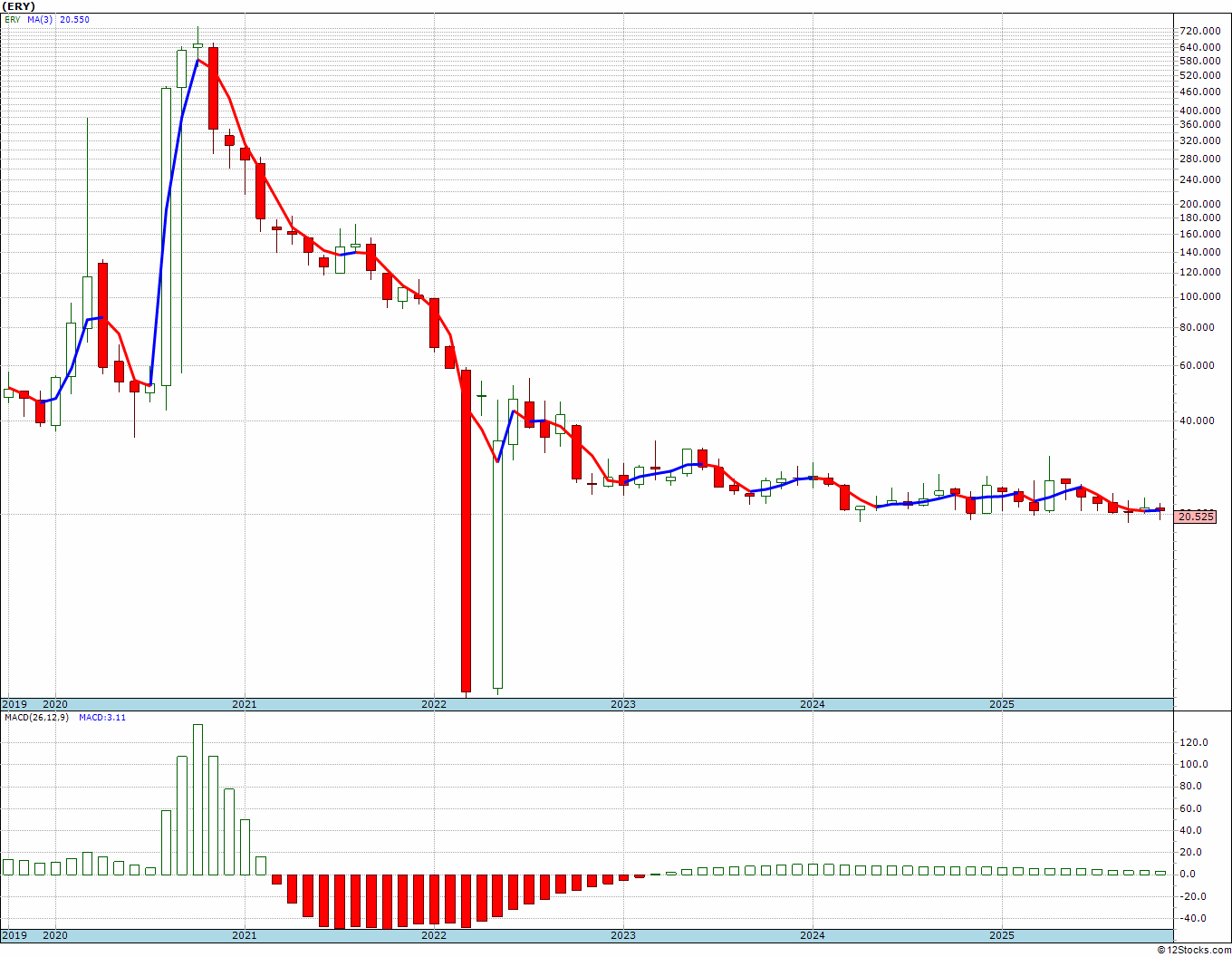This screenshot has height=957, width=1232.
Task: Click the 280.000 price level
Action: click(x=1199, y=159)
